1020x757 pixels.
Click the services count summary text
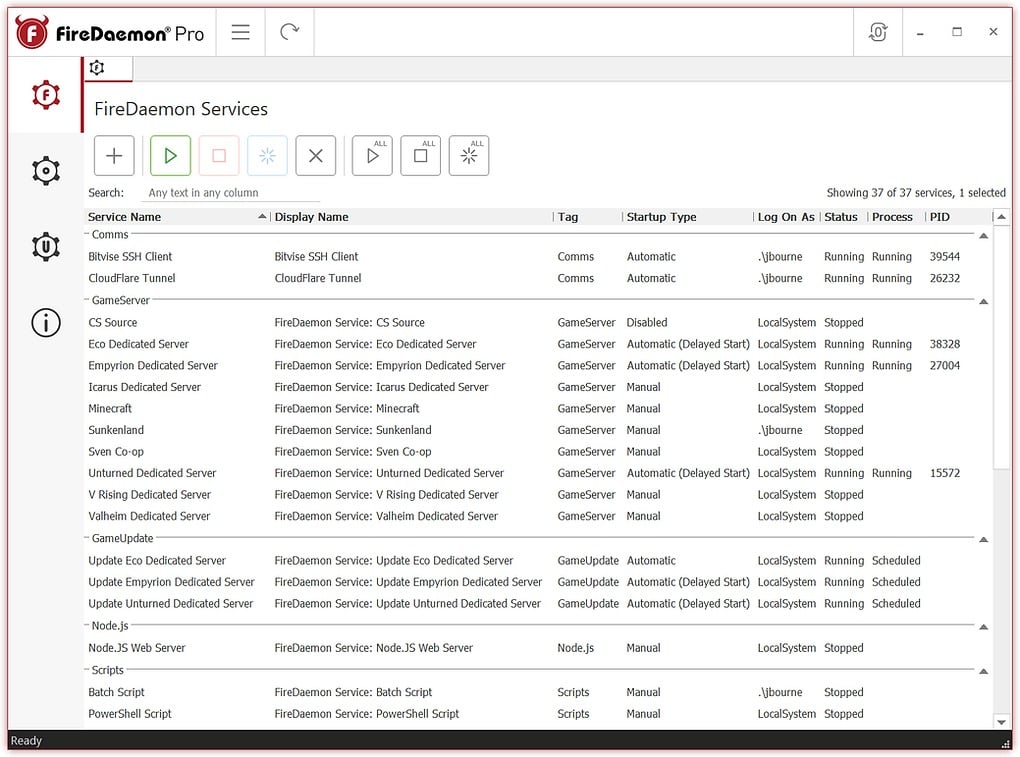coord(916,193)
